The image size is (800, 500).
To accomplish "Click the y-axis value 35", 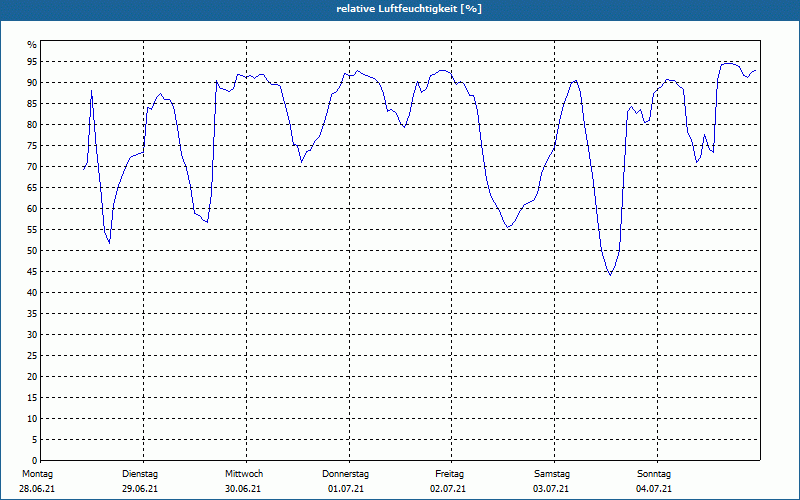I will pos(32,314).
